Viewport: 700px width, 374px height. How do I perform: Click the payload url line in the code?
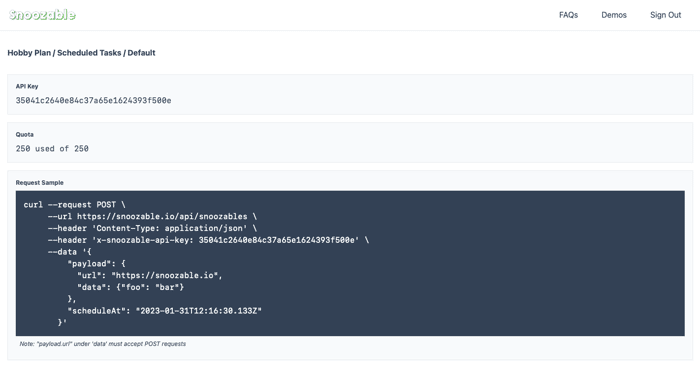[150, 275]
